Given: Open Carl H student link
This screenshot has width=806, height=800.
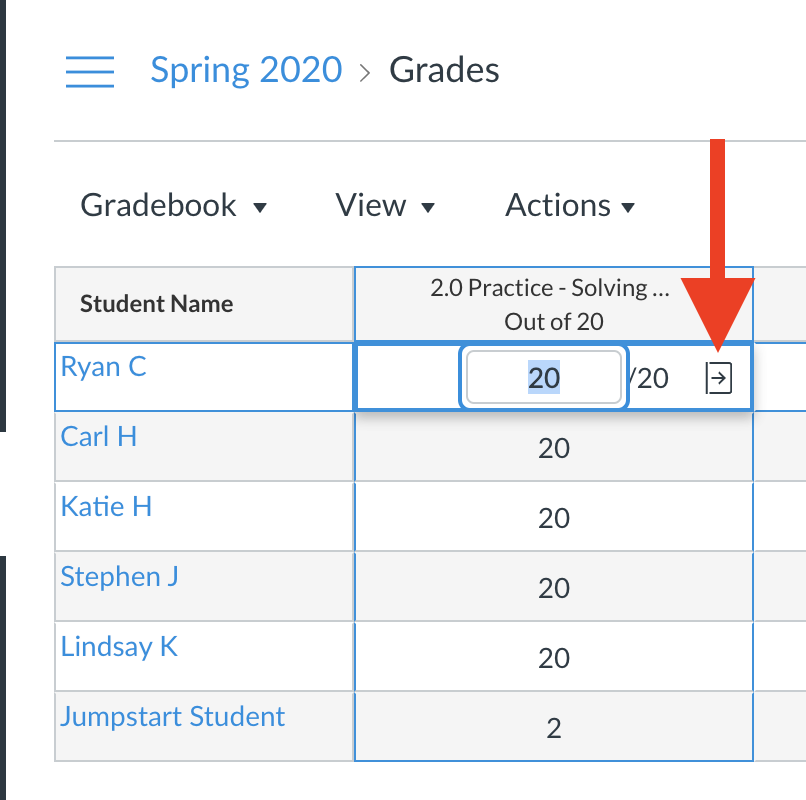Looking at the screenshot, I should pos(98,436).
